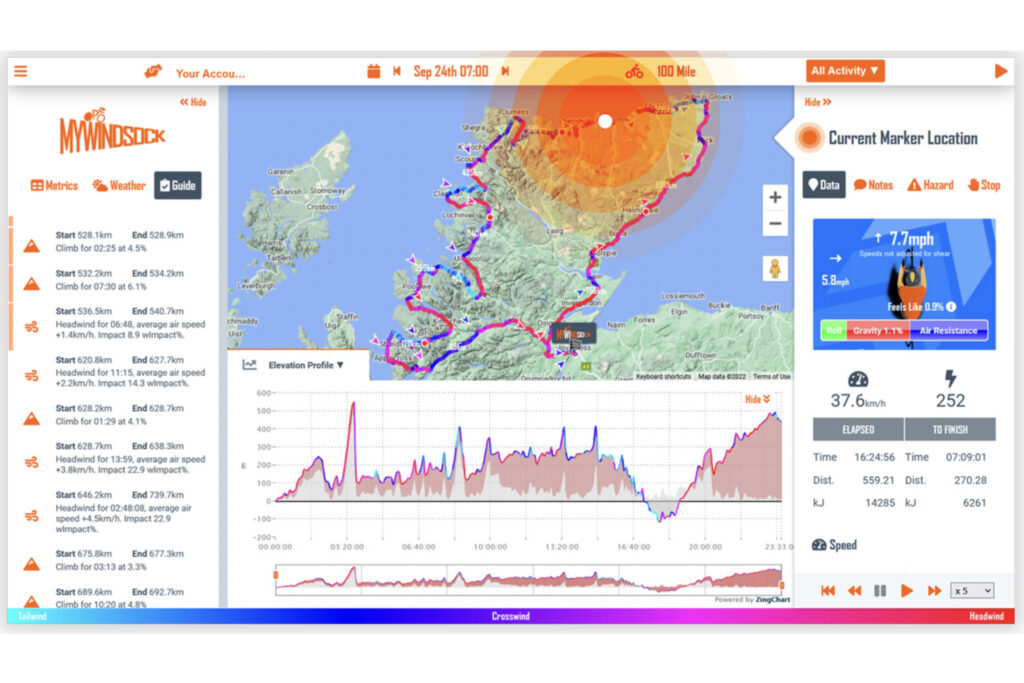Click the Crosswind label on legend bar
This screenshot has height=683, width=1024.
tap(511, 616)
